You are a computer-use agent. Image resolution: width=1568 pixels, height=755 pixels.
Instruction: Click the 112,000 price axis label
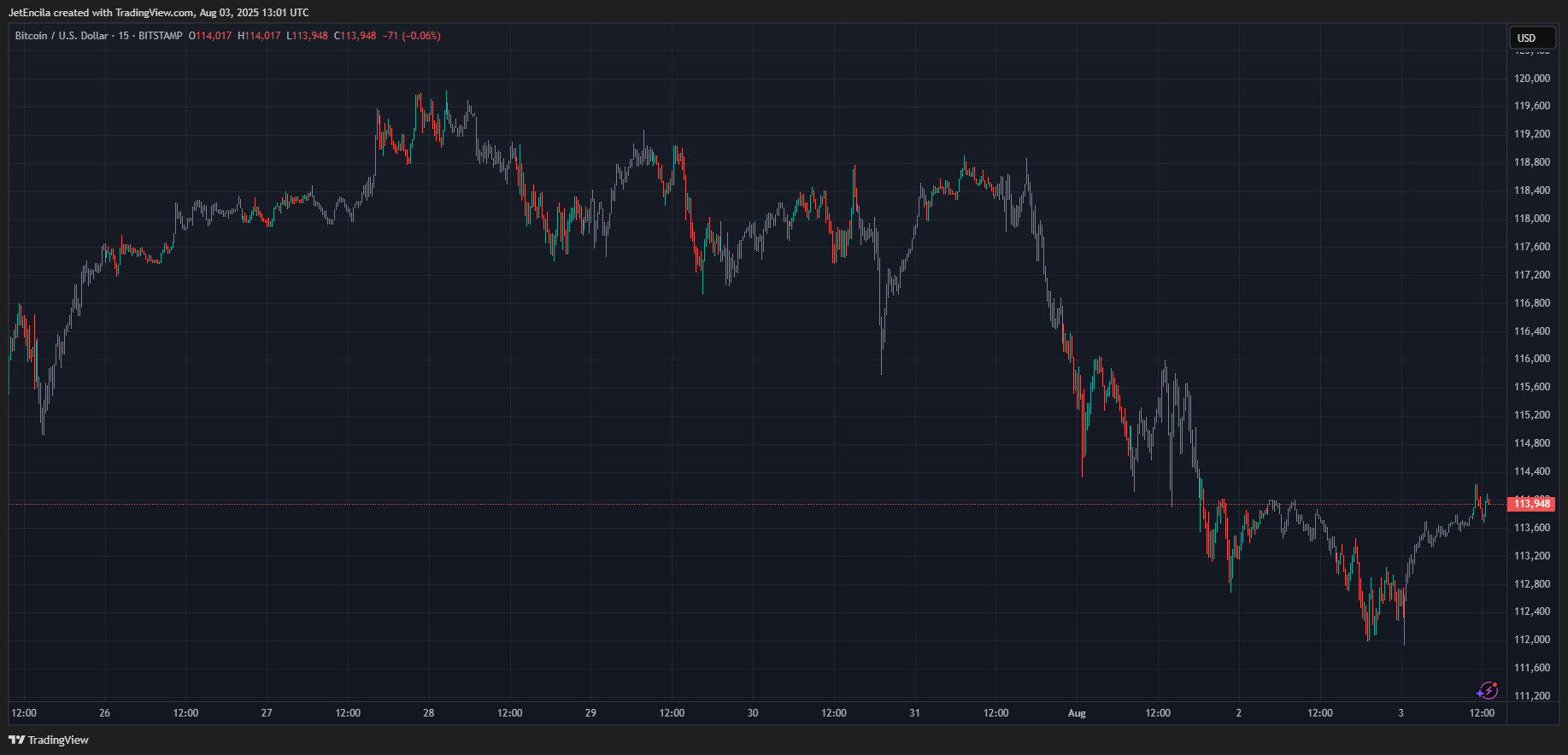point(1531,640)
